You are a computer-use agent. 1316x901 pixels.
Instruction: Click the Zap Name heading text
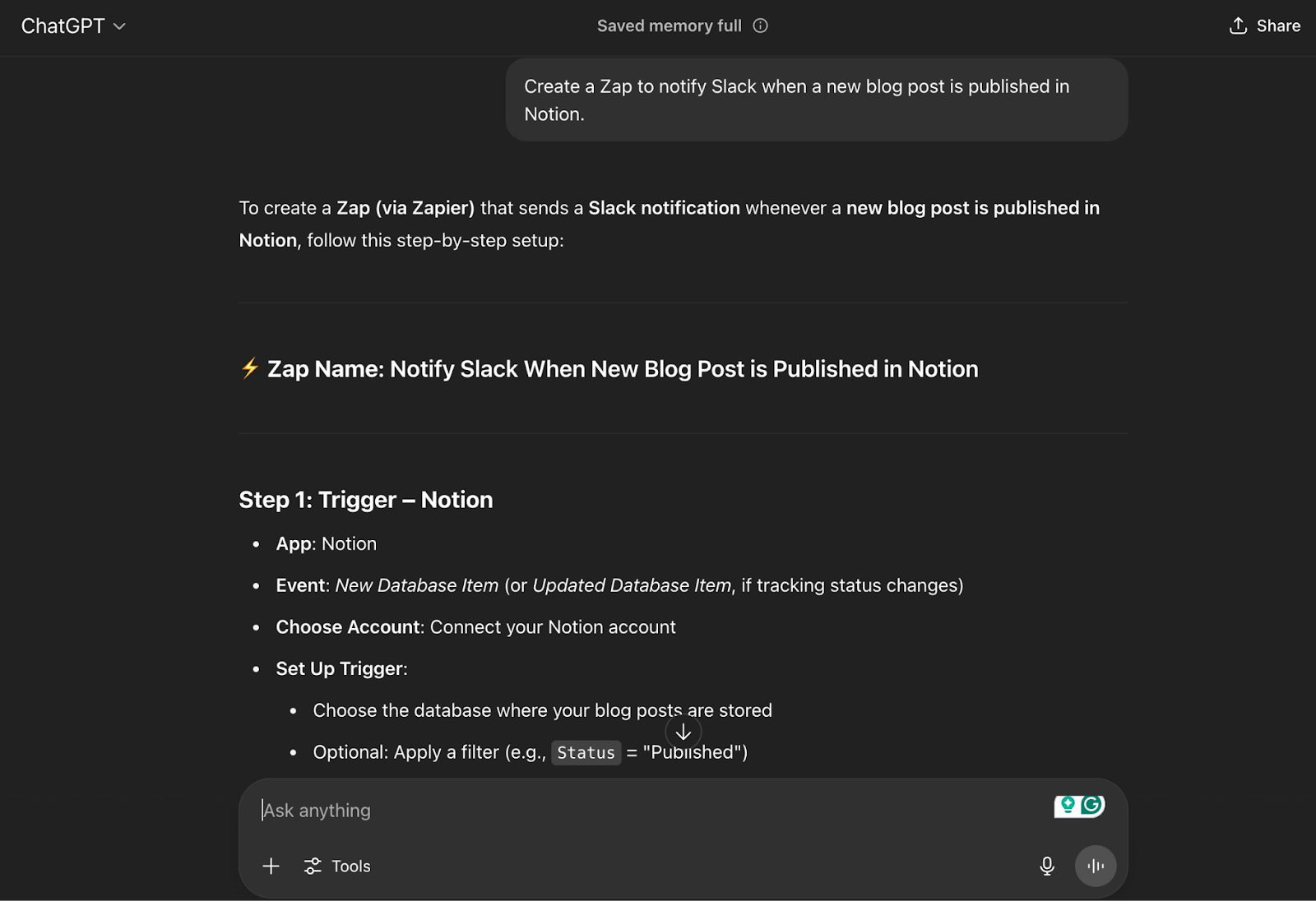click(x=623, y=369)
